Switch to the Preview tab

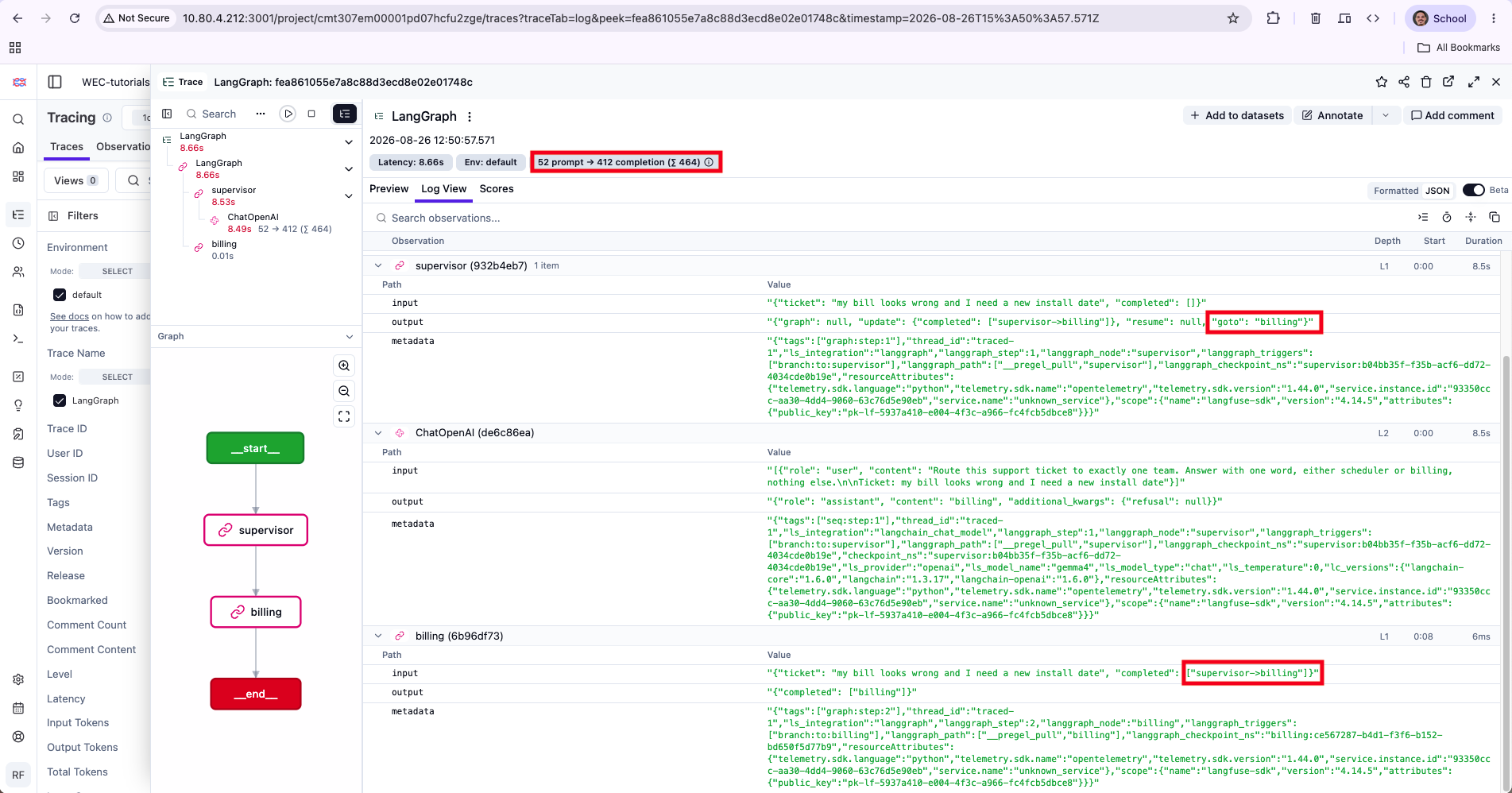(x=389, y=188)
